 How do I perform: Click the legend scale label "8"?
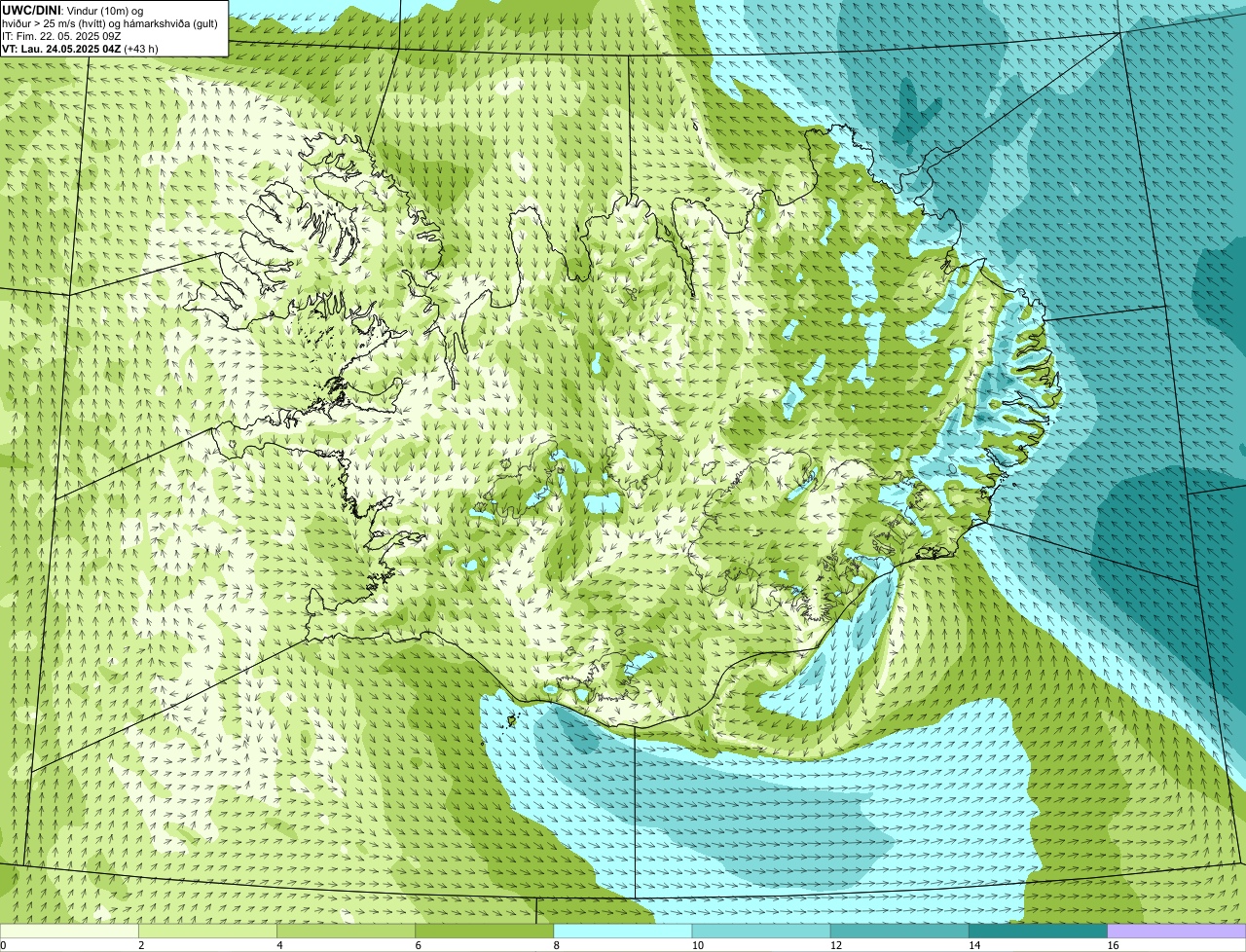(x=557, y=945)
